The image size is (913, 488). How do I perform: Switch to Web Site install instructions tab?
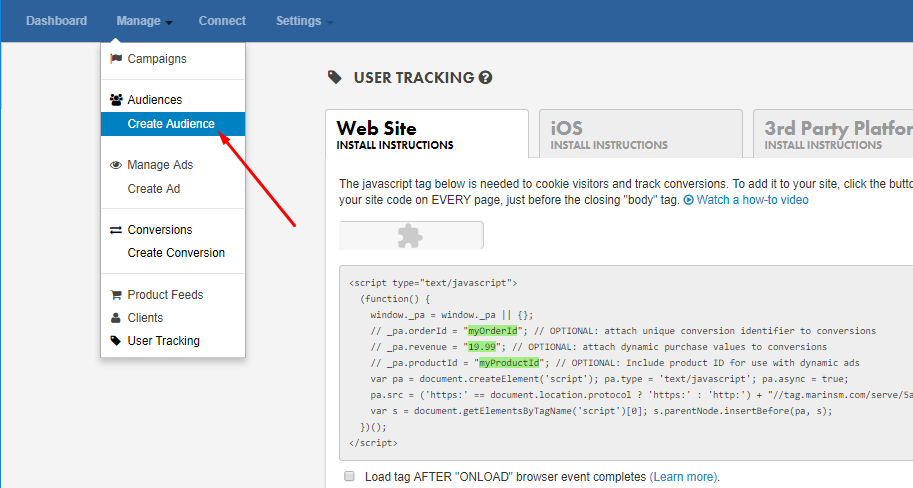(x=427, y=134)
